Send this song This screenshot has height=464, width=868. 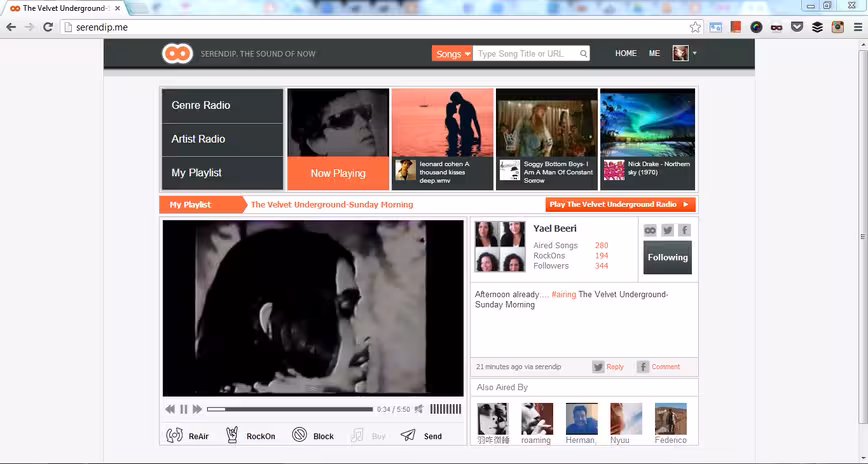click(x=421, y=436)
